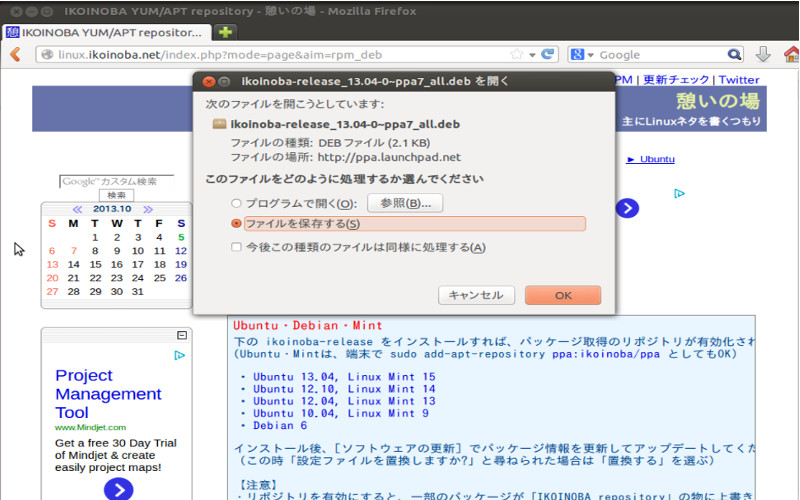This screenshot has width=800, height=500.
Task: Open the Debian 6 link
Action: pyautogui.click(x=280, y=426)
